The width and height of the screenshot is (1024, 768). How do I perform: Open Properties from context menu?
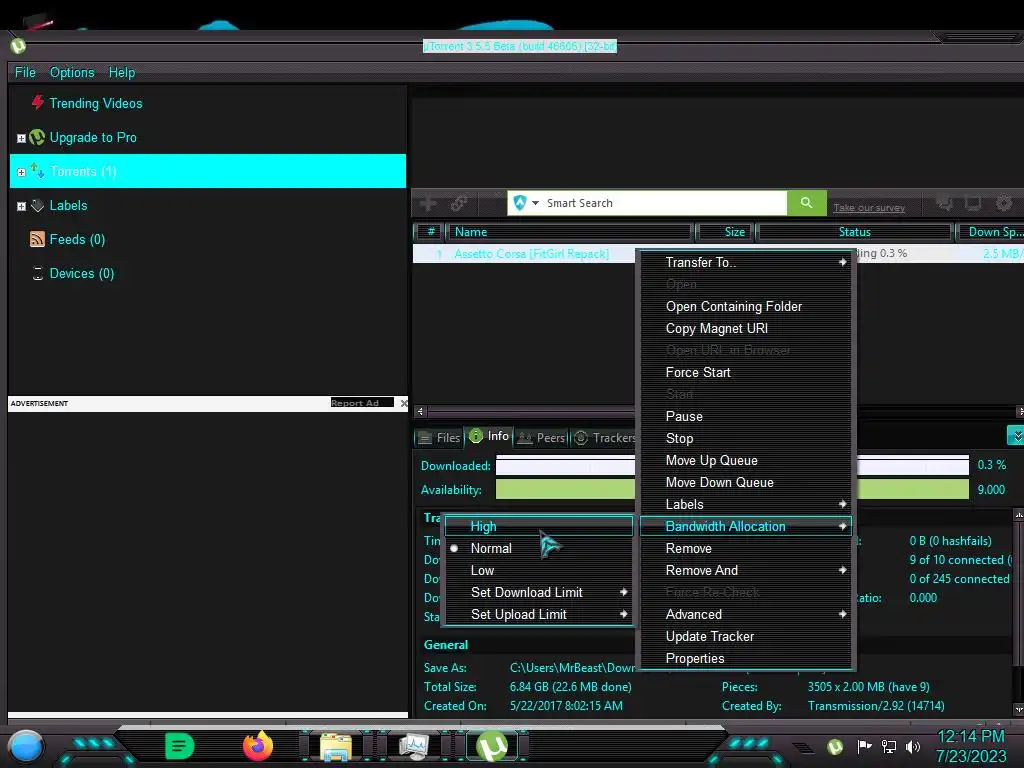[746, 658]
